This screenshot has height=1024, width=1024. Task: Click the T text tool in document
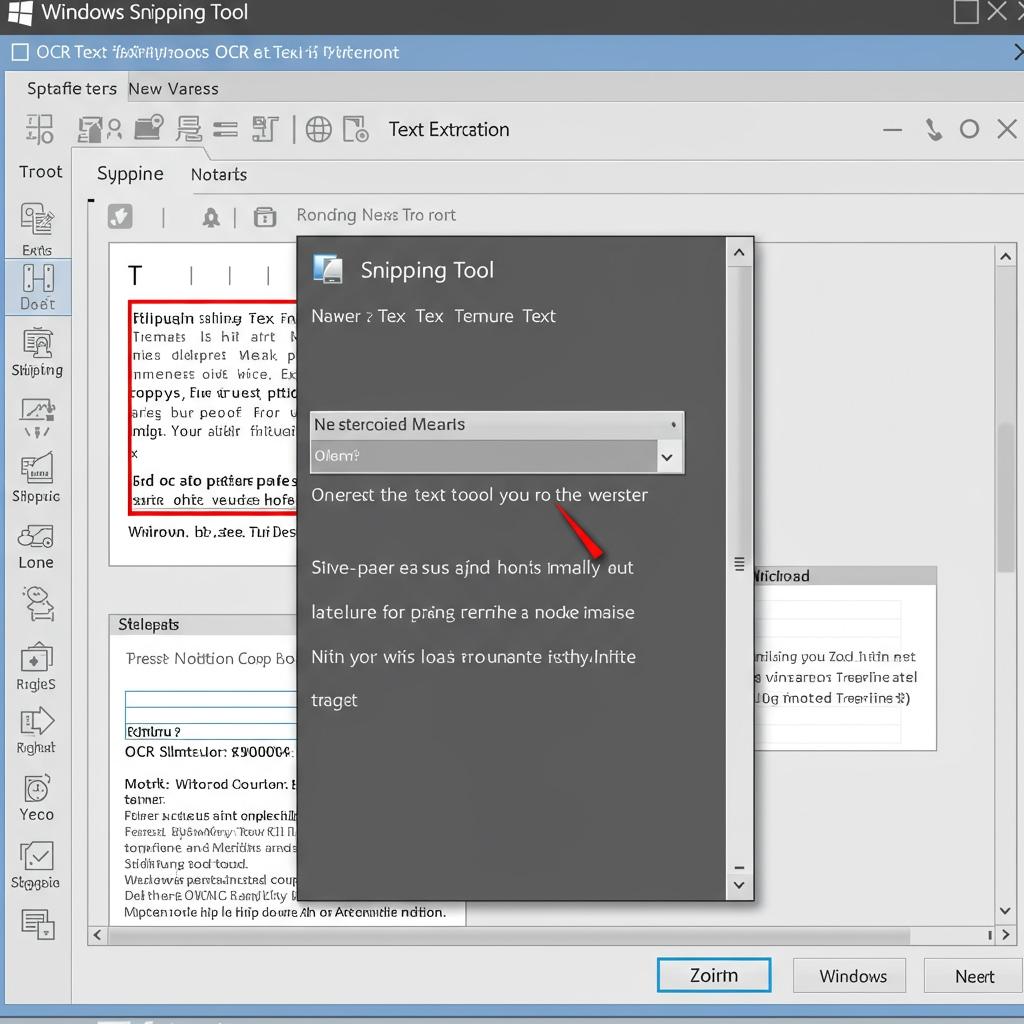135,276
